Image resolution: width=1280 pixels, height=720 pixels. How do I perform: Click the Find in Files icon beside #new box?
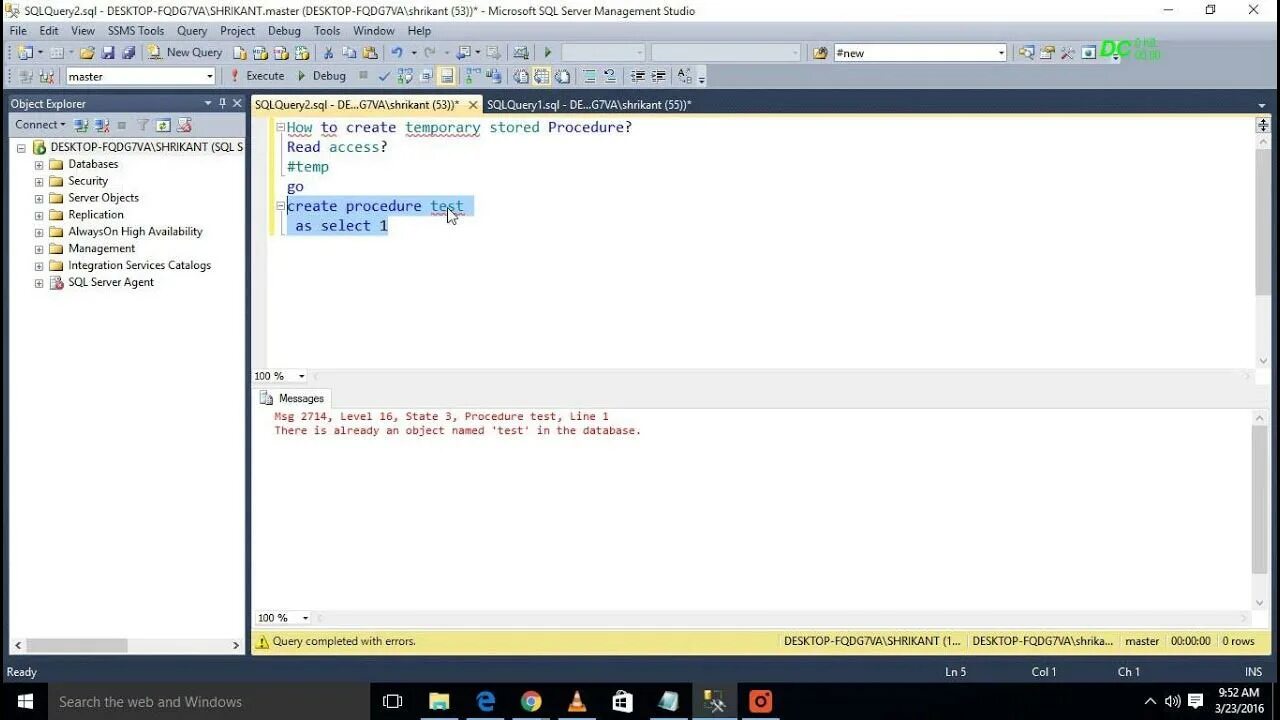tap(820, 52)
